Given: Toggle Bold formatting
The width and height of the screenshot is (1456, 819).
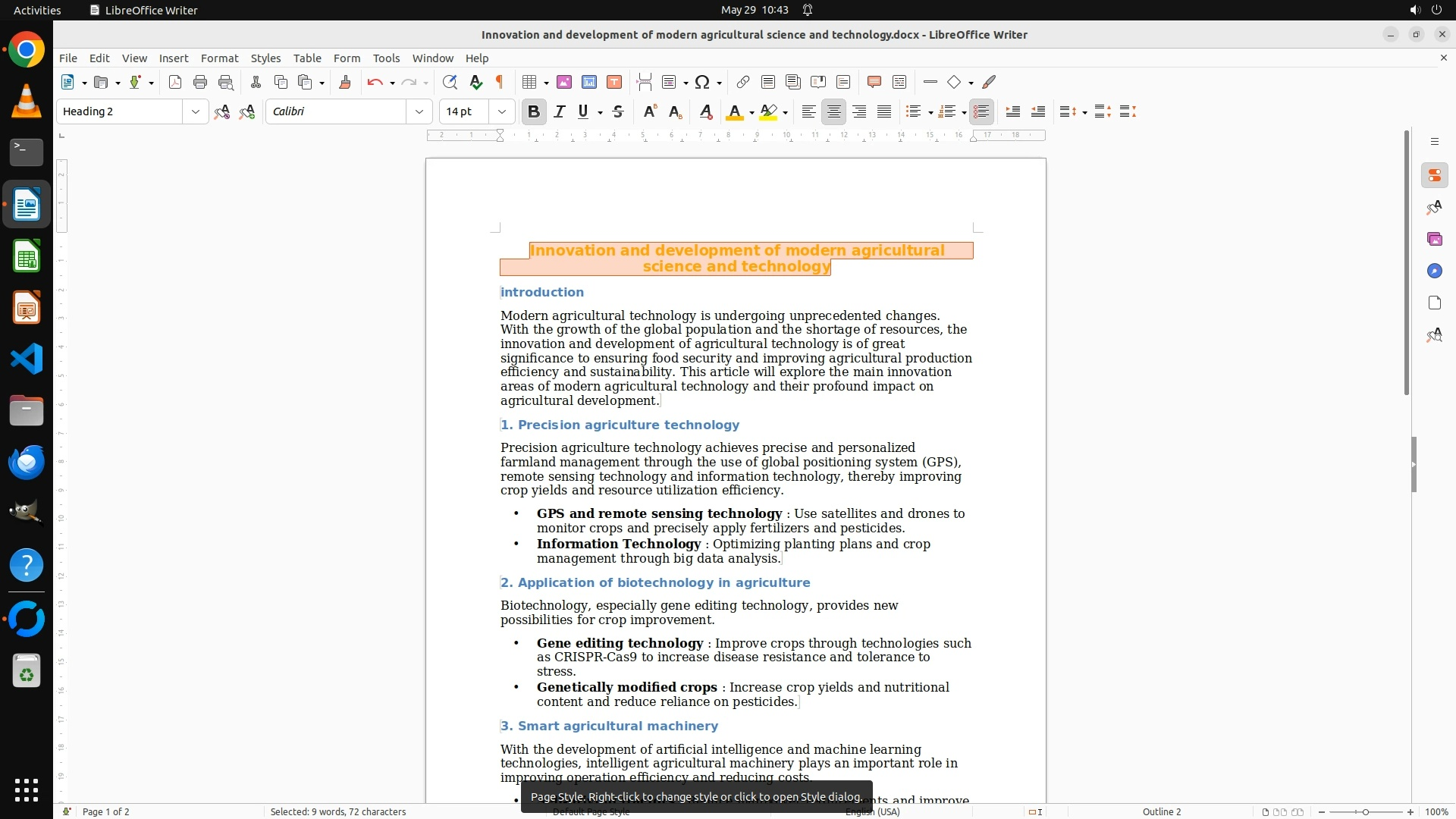Looking at the screenshot, I should click(x=534, y=111).
